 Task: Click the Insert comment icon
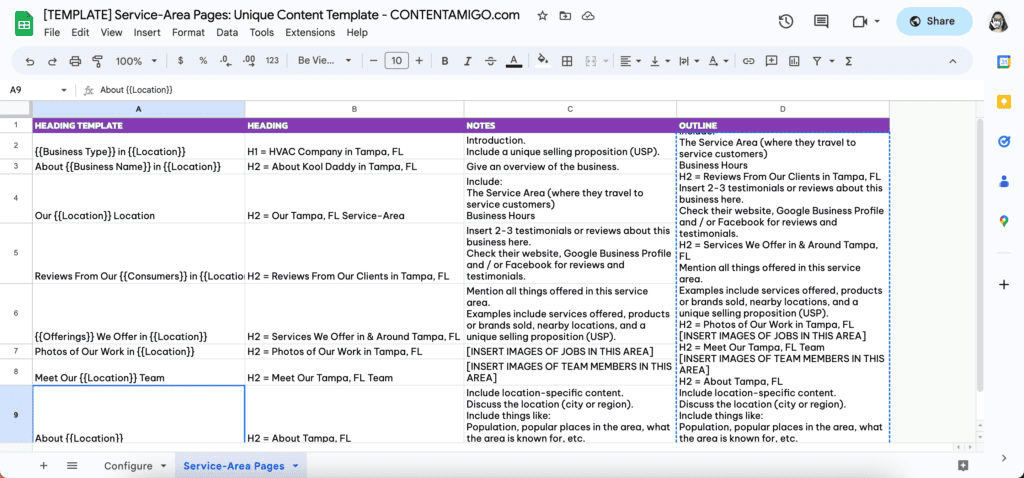771,61
